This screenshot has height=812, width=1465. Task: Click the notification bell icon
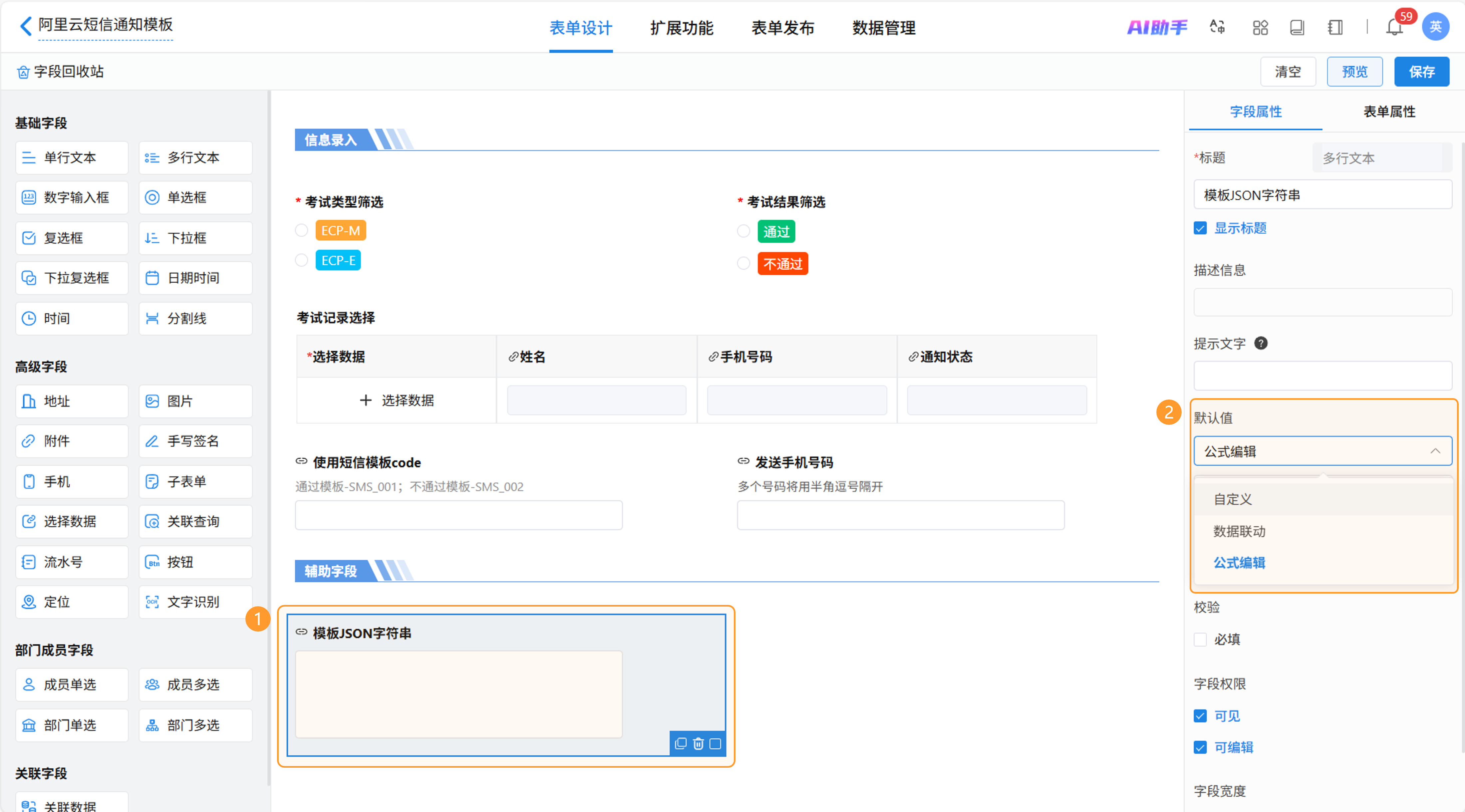tap(1394, 27)
